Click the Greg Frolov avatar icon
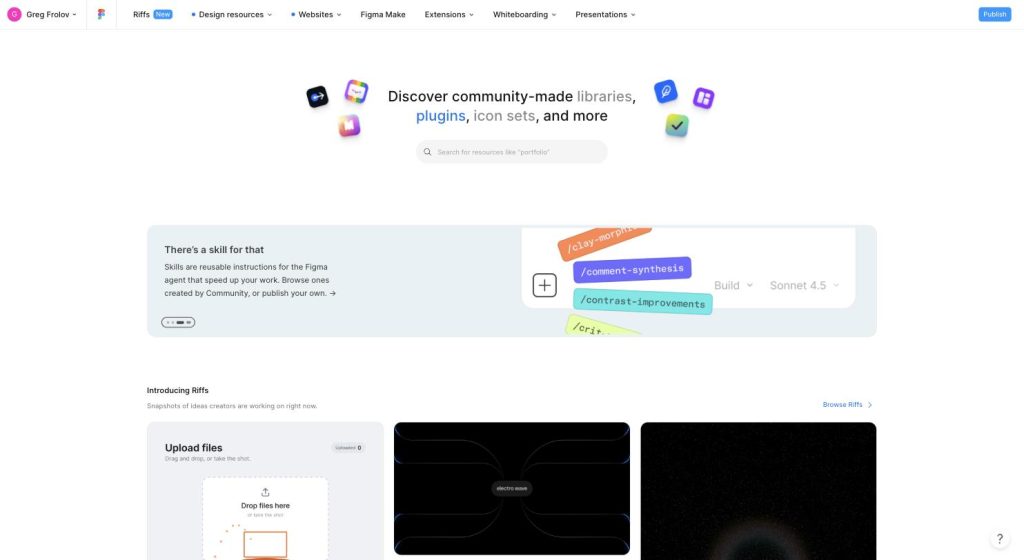1024x560 pixels. 14,14
